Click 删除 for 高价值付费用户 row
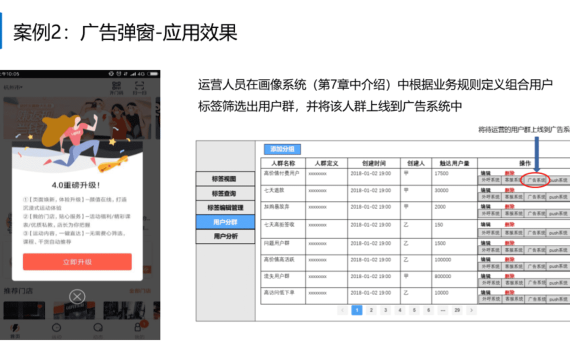Viewport: 570px width, 360px height. (x=509, y=173)
